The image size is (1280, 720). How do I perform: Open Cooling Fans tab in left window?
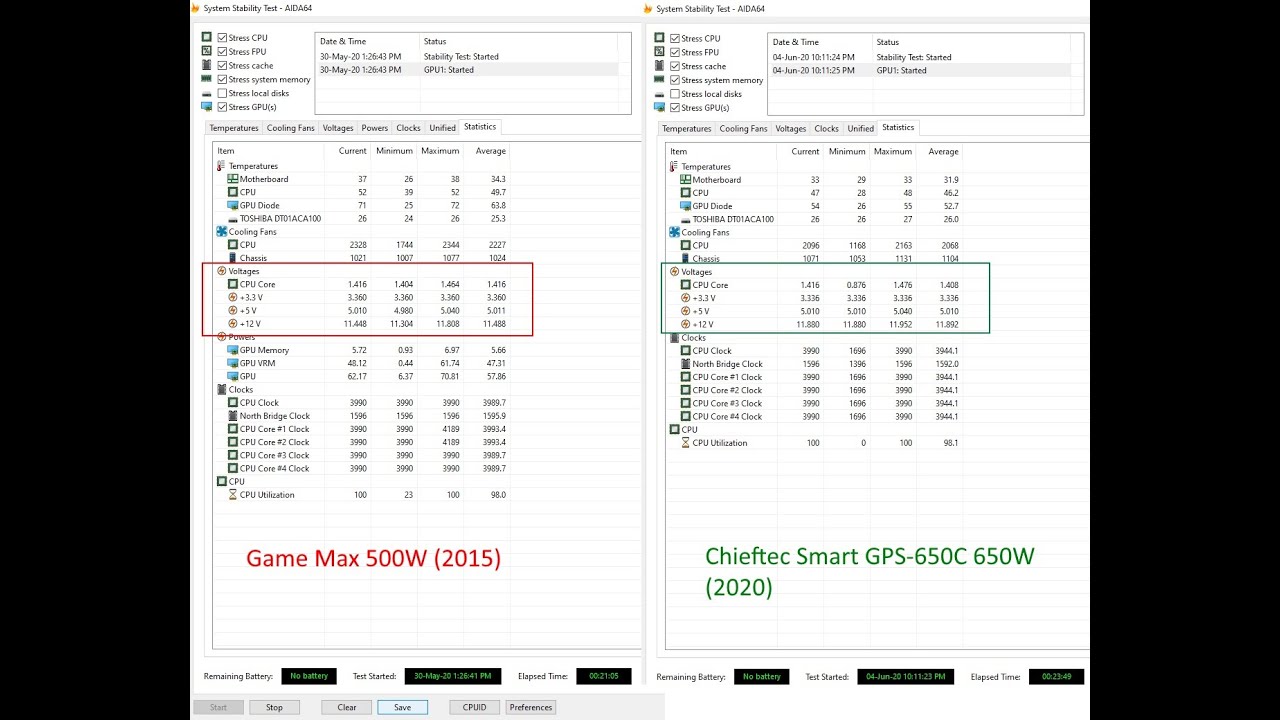point(290,128)
